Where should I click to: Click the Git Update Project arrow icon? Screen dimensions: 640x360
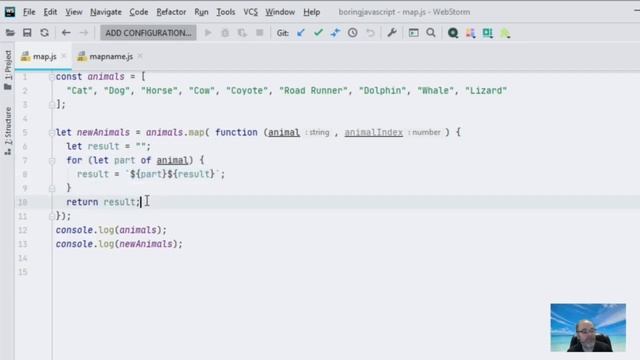(301, 33)
